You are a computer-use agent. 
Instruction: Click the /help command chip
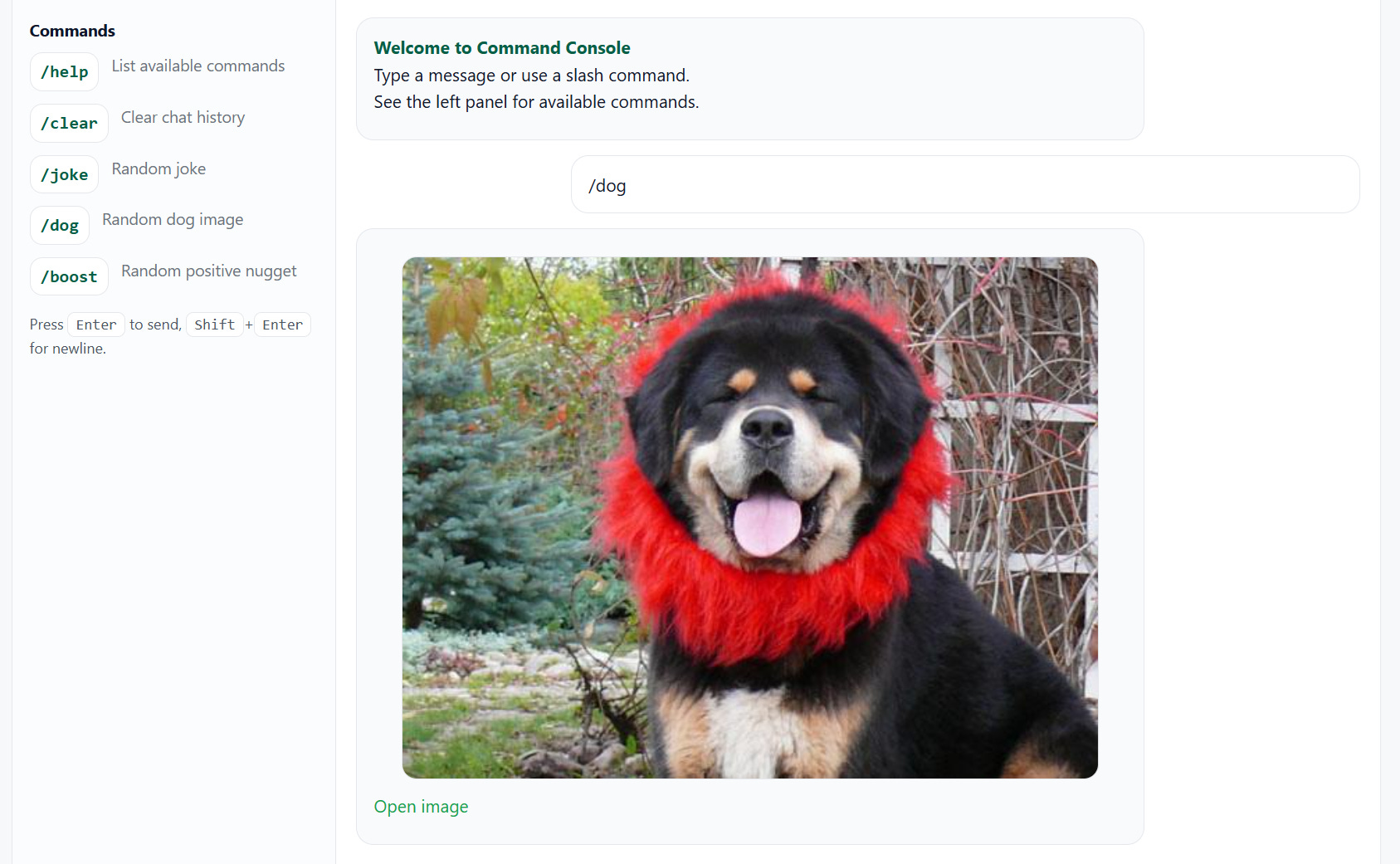(x=64, y=72)
